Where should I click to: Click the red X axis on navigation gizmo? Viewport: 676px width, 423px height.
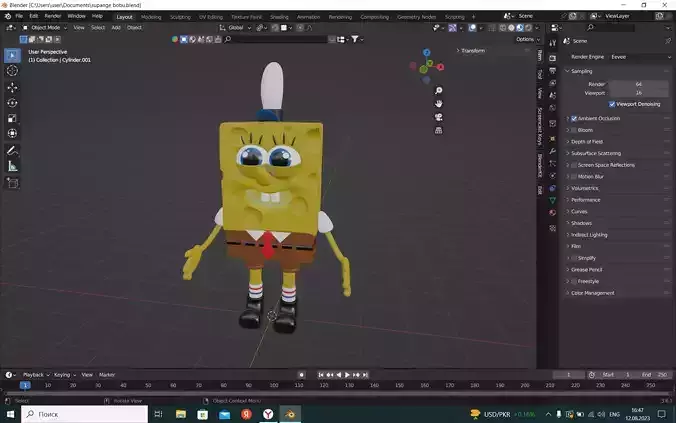[x=440, y=67]
